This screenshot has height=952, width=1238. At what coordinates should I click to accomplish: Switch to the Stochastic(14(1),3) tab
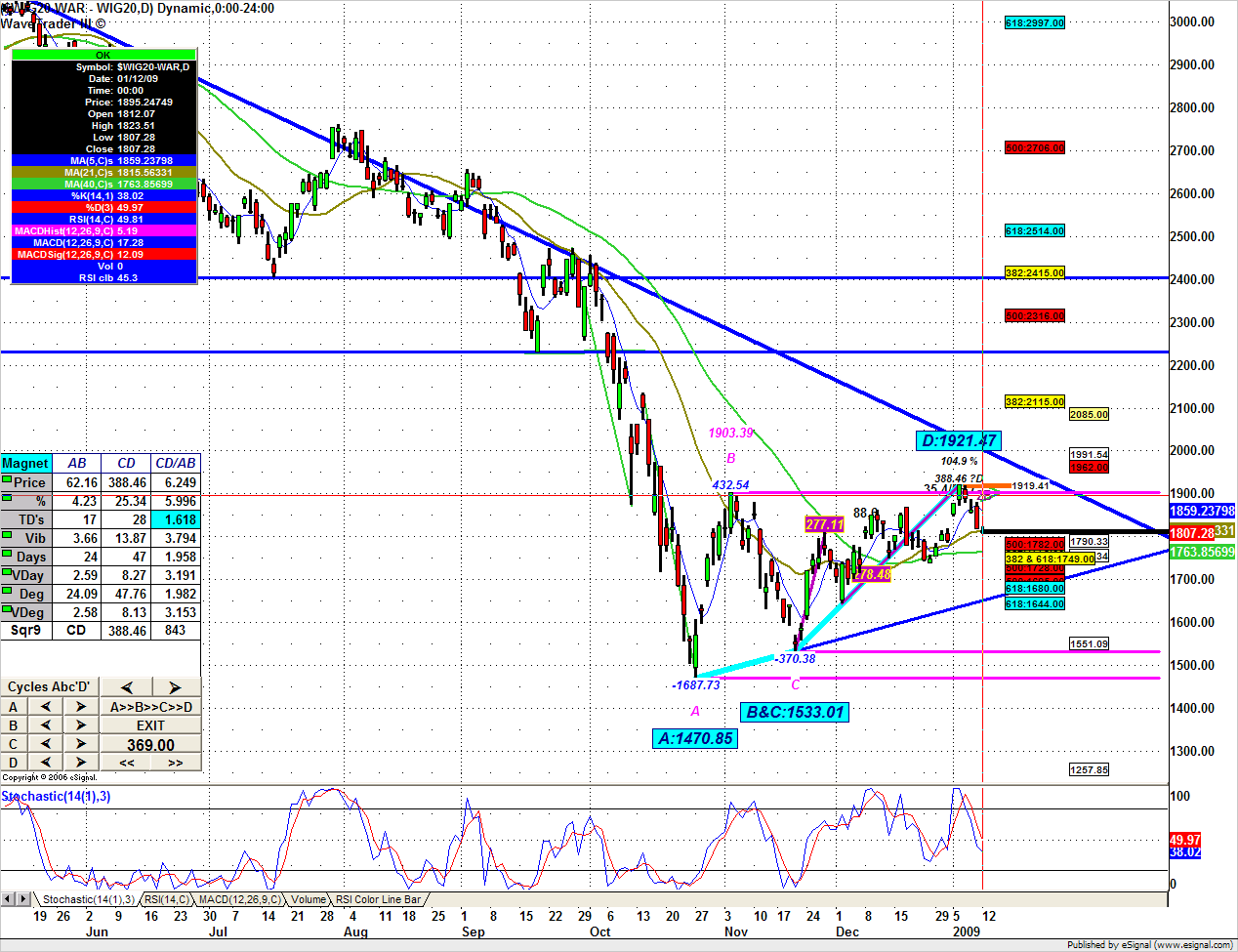coord(88,899)
